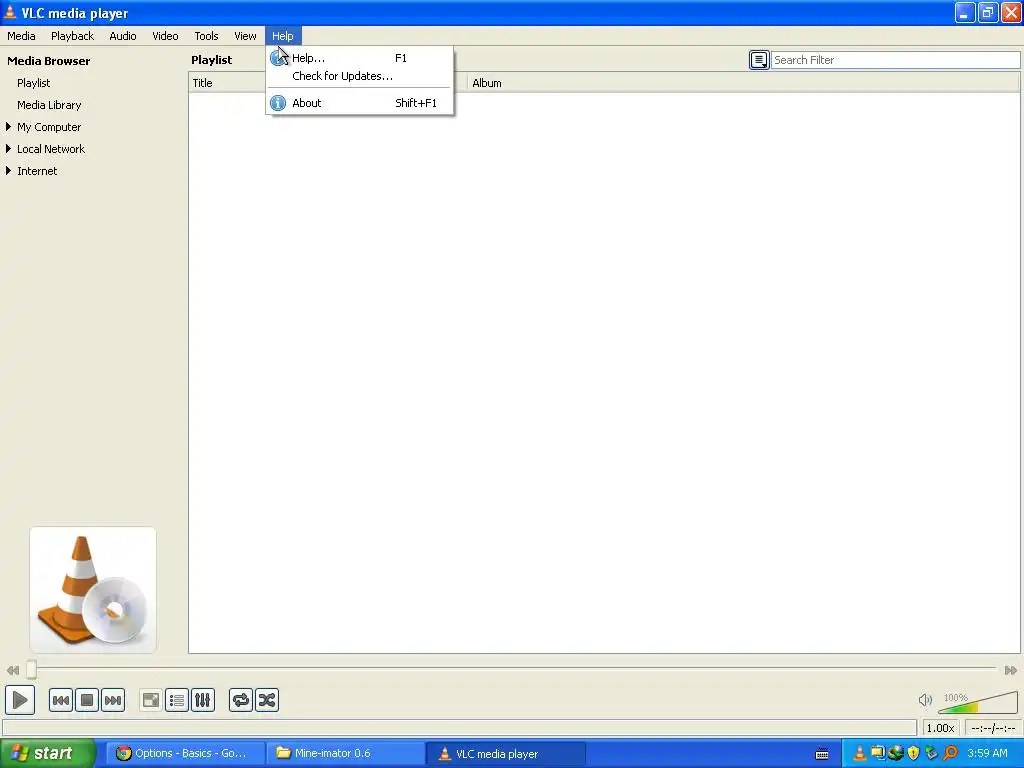Select Check for Updates... menu entry

(x=359, y=76)
